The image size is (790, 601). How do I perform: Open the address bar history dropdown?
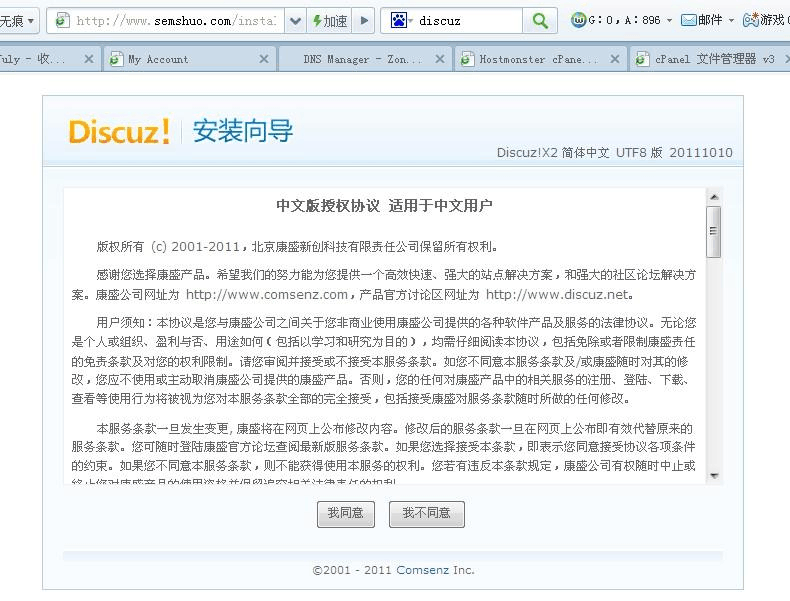tap(295, 21)
